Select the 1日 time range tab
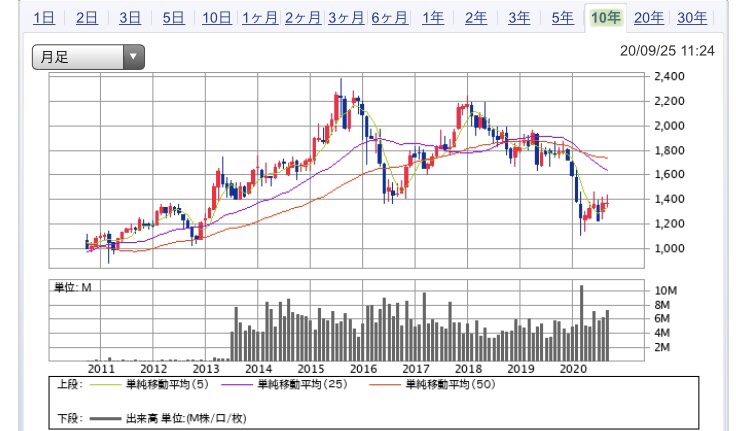Image resolution: width=736 pixels, height=431 pixels. click(x=44, y=18)
